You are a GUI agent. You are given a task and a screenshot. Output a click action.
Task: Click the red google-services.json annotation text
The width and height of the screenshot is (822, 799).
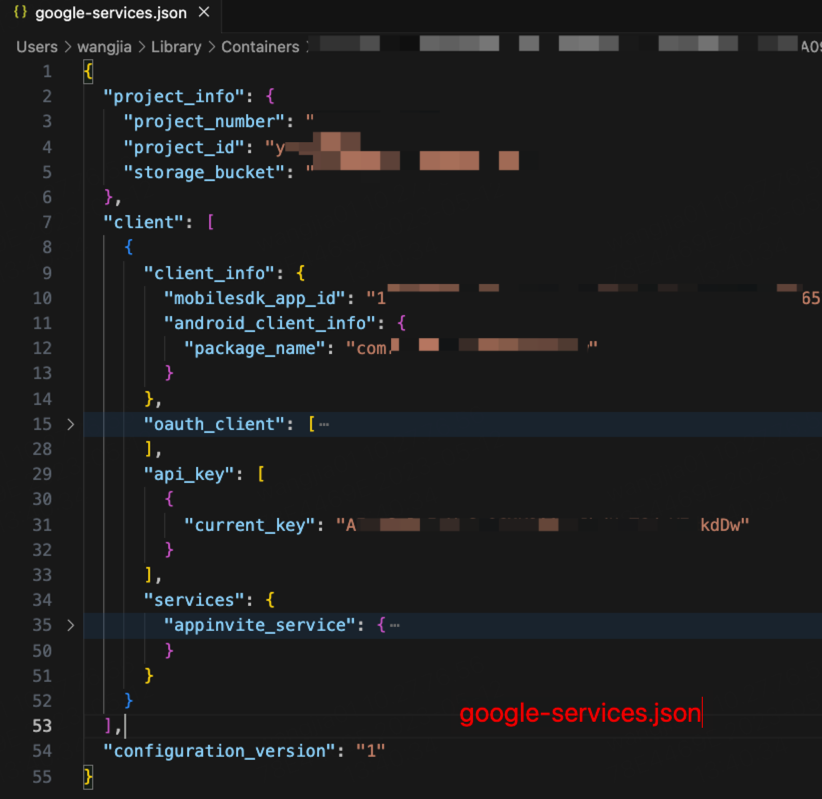pos(580,714)
